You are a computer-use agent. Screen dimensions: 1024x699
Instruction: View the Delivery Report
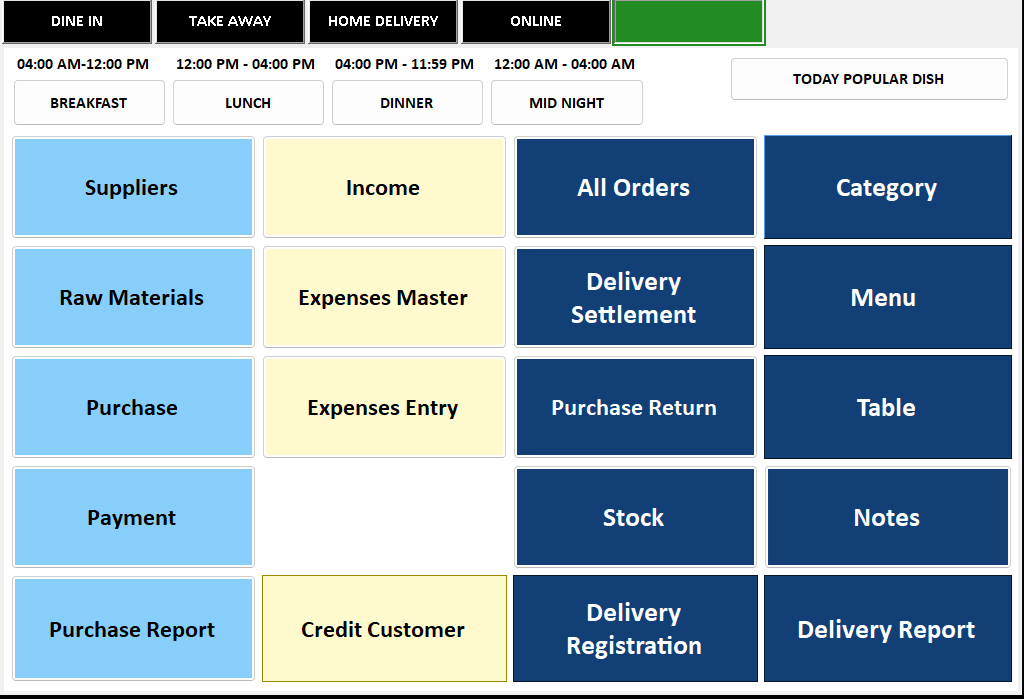[x=888, y=628]
